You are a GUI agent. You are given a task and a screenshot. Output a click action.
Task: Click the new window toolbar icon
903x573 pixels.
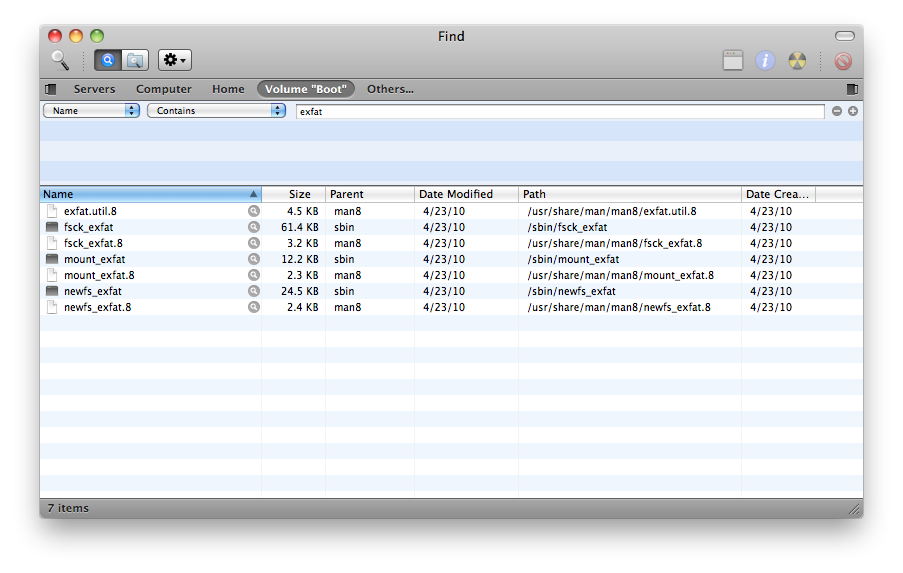733,60
